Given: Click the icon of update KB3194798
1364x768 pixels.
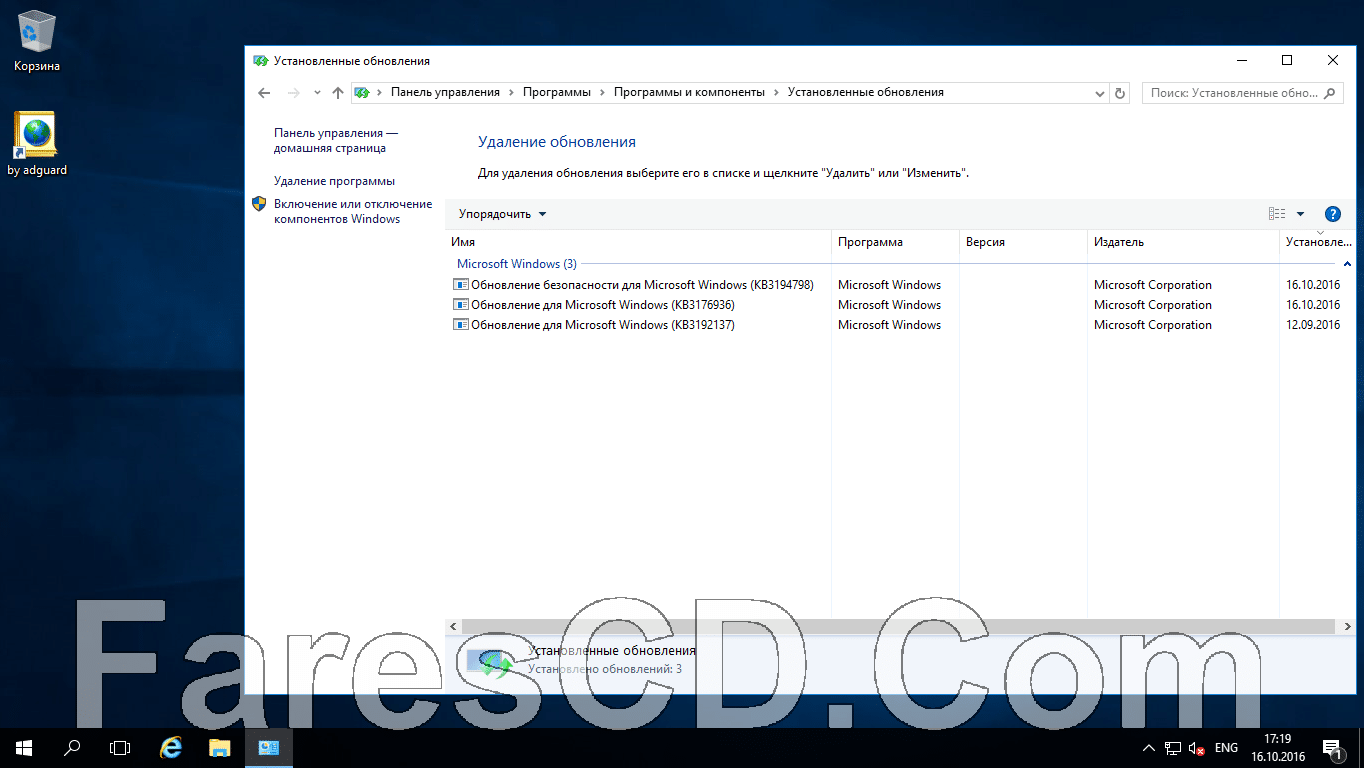Looking at the screenshot, I should [x=460, y=285].
